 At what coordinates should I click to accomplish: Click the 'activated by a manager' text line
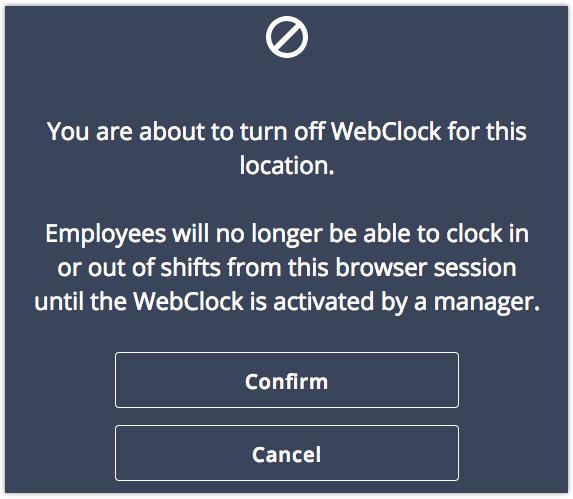(x=287, y=302)
